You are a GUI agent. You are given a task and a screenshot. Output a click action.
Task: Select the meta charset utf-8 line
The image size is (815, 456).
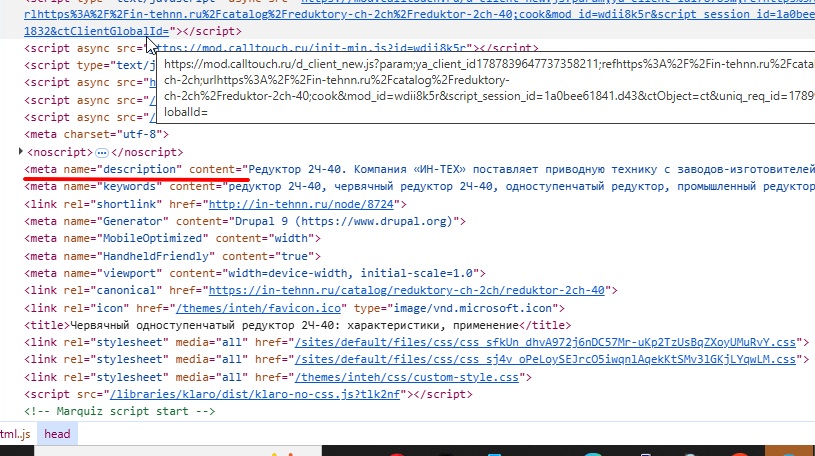click(x=96, y=134)
